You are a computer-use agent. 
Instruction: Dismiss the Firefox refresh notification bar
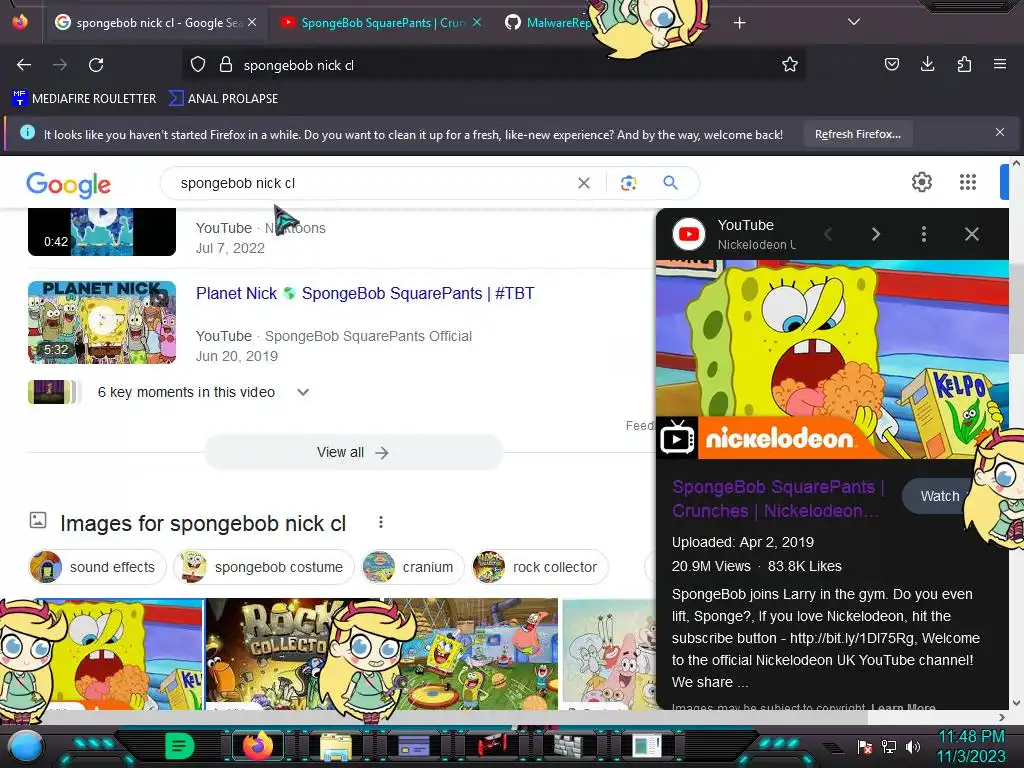[x=999, y=133]
